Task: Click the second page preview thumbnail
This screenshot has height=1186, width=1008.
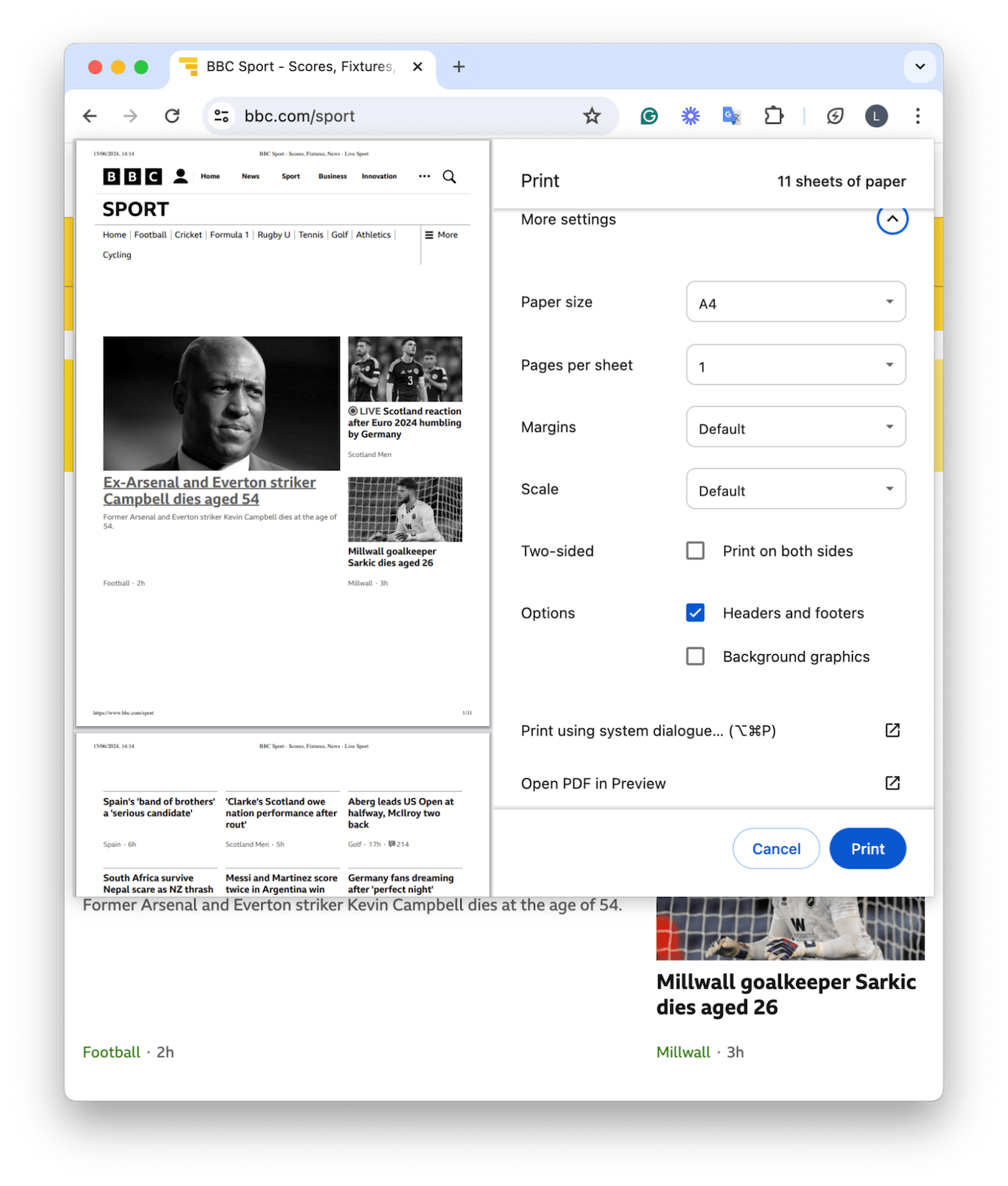Action: coord(283,814)
